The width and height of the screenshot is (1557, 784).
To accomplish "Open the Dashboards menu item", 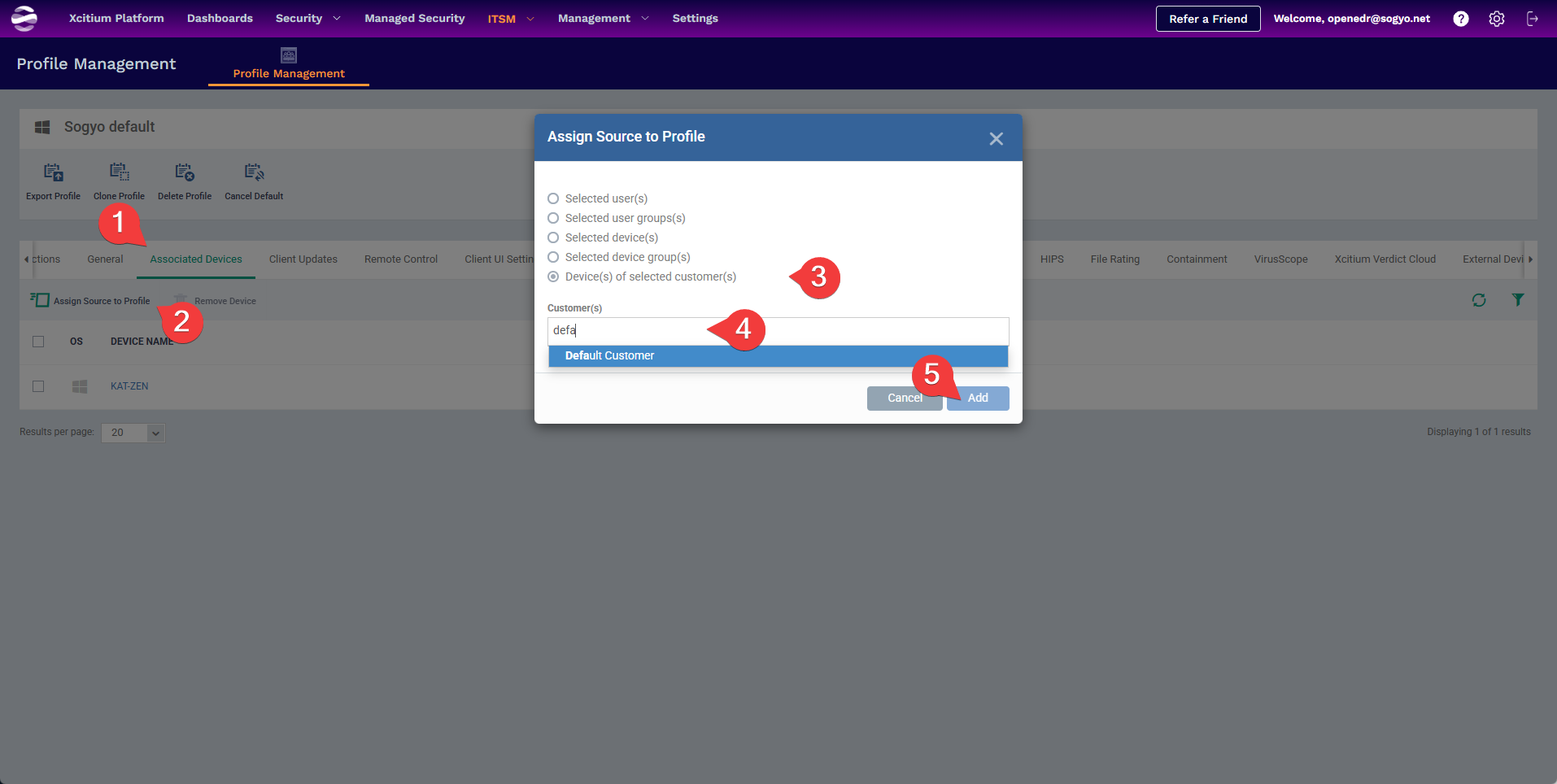I will pos(220,18).
